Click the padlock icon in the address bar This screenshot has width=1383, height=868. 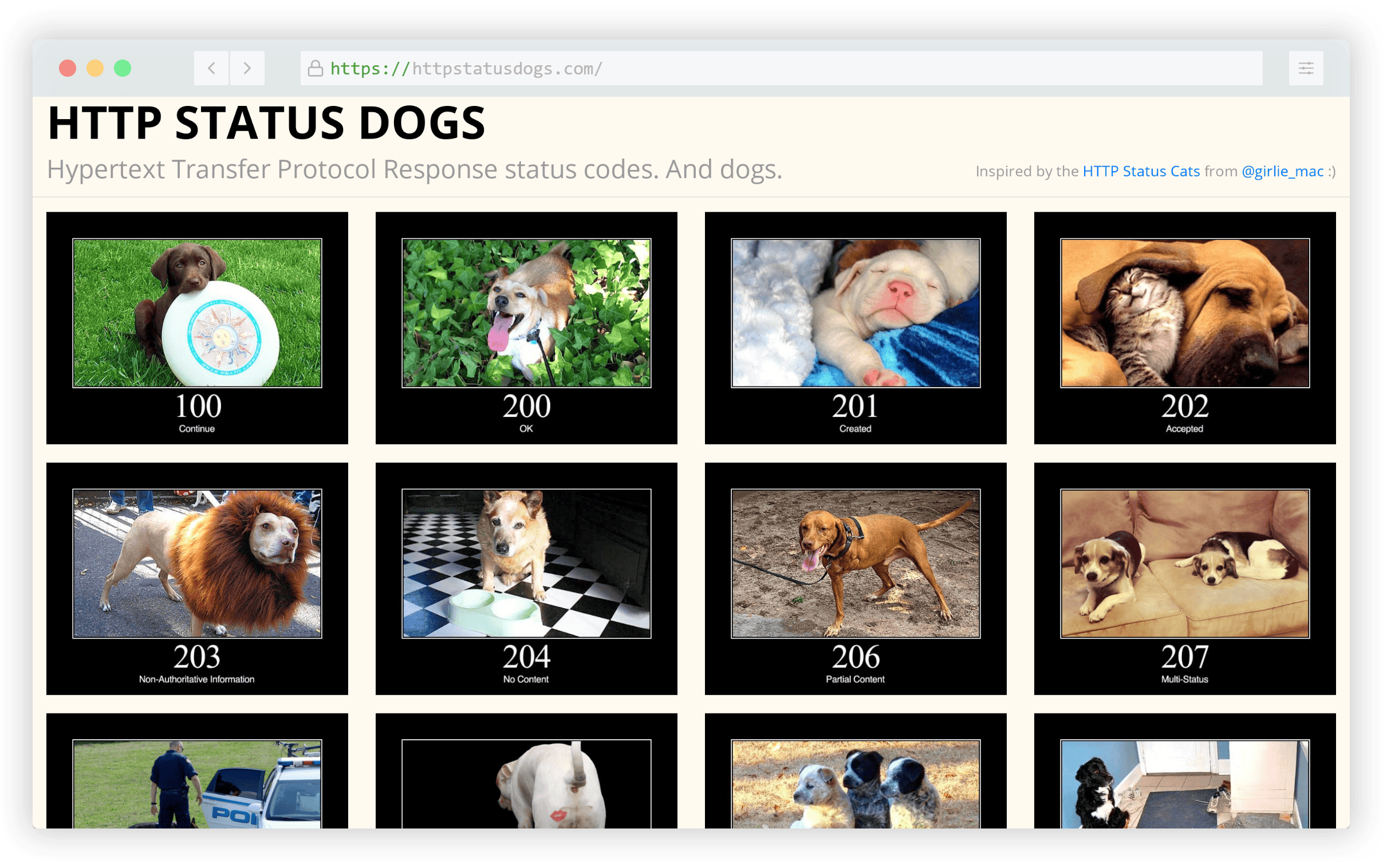(x=313, y=68)
